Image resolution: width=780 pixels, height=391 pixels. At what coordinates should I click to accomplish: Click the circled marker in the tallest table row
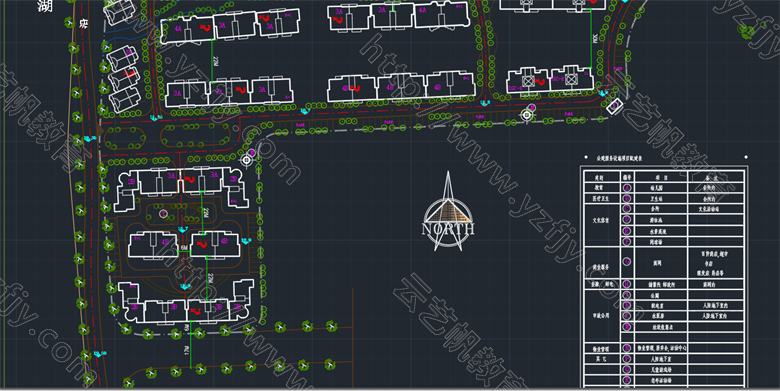coord(627,262)
